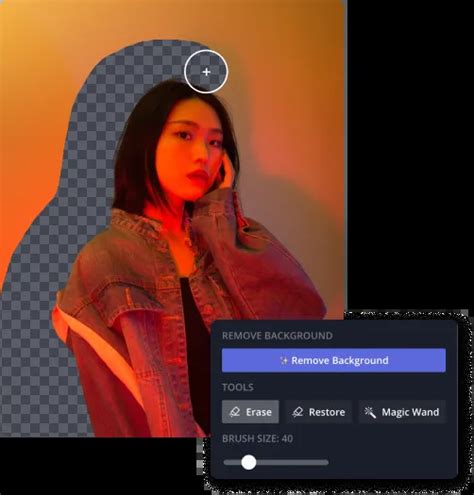Select the Restore tool
The width and height of the screenshot is (474, 495).
(x=319, y=412)
